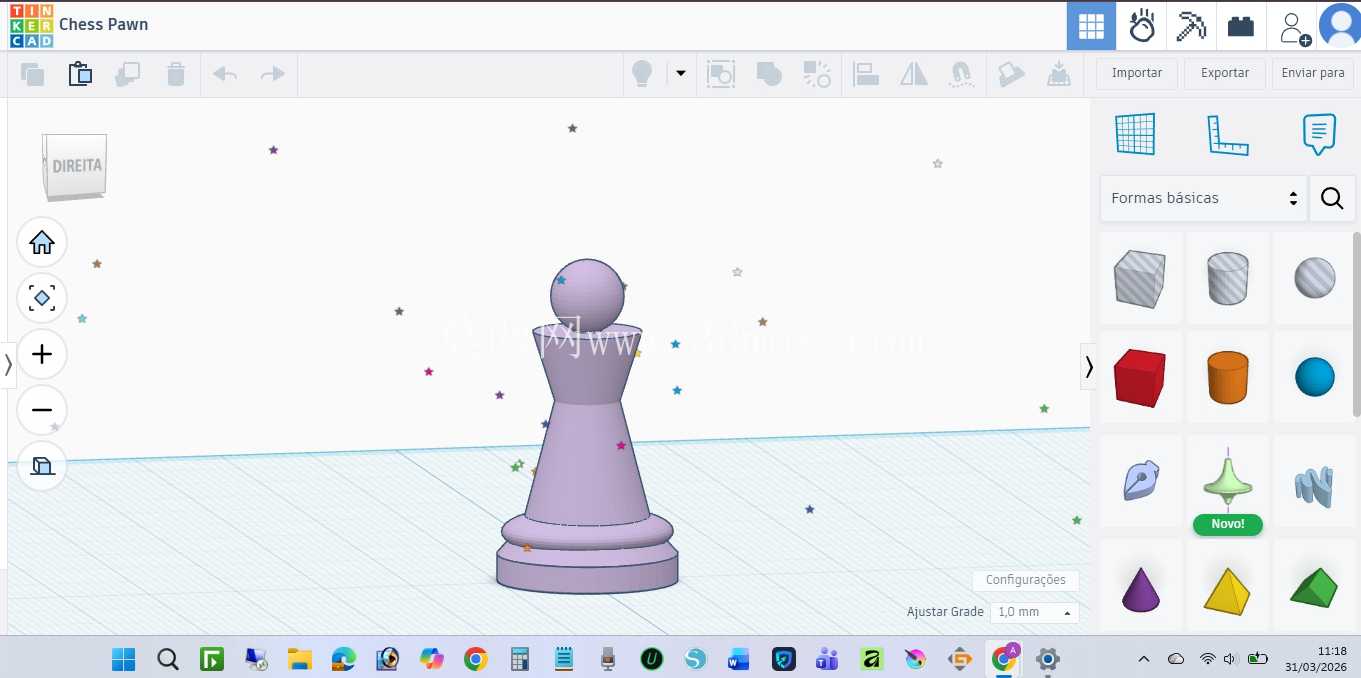Select the purple Cone shape
The width and height of the screenshot is (1361, 678).
tap(1140, 588)
